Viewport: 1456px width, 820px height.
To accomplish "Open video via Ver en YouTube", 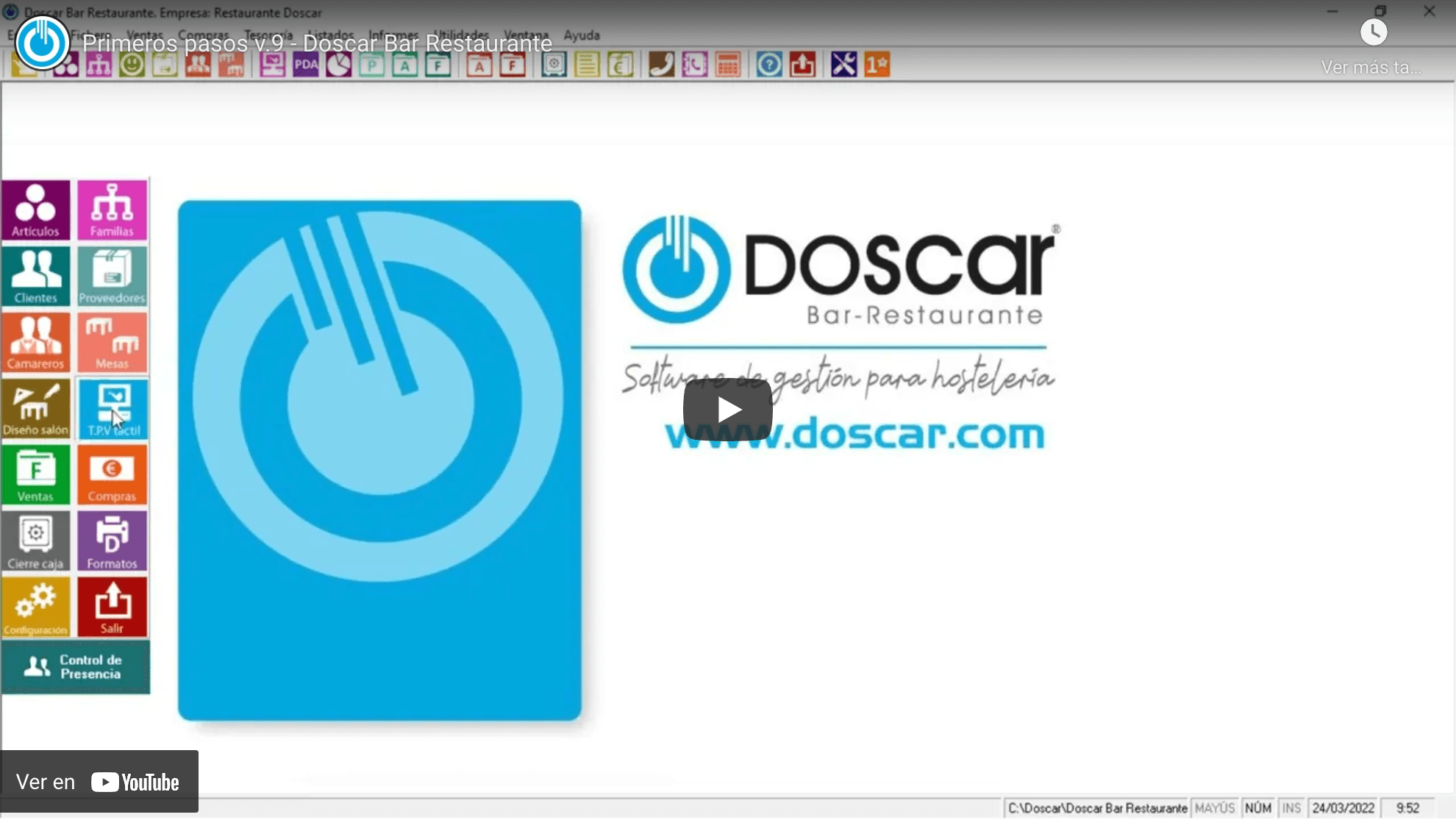I will pos(99,782).
